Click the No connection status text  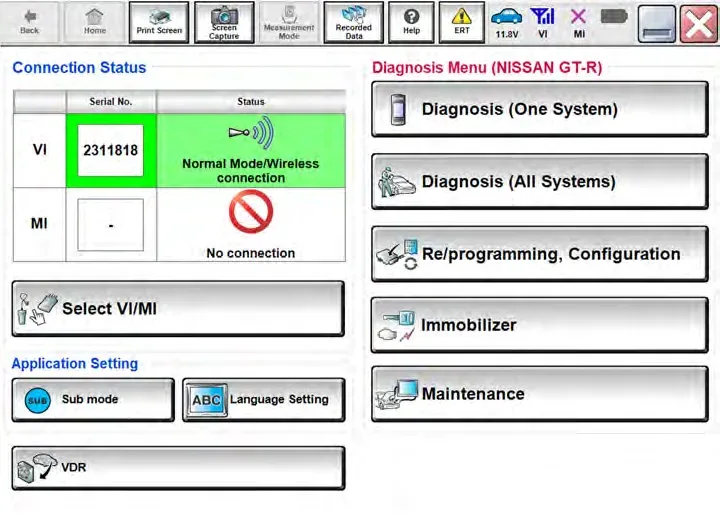click(251, 253)
